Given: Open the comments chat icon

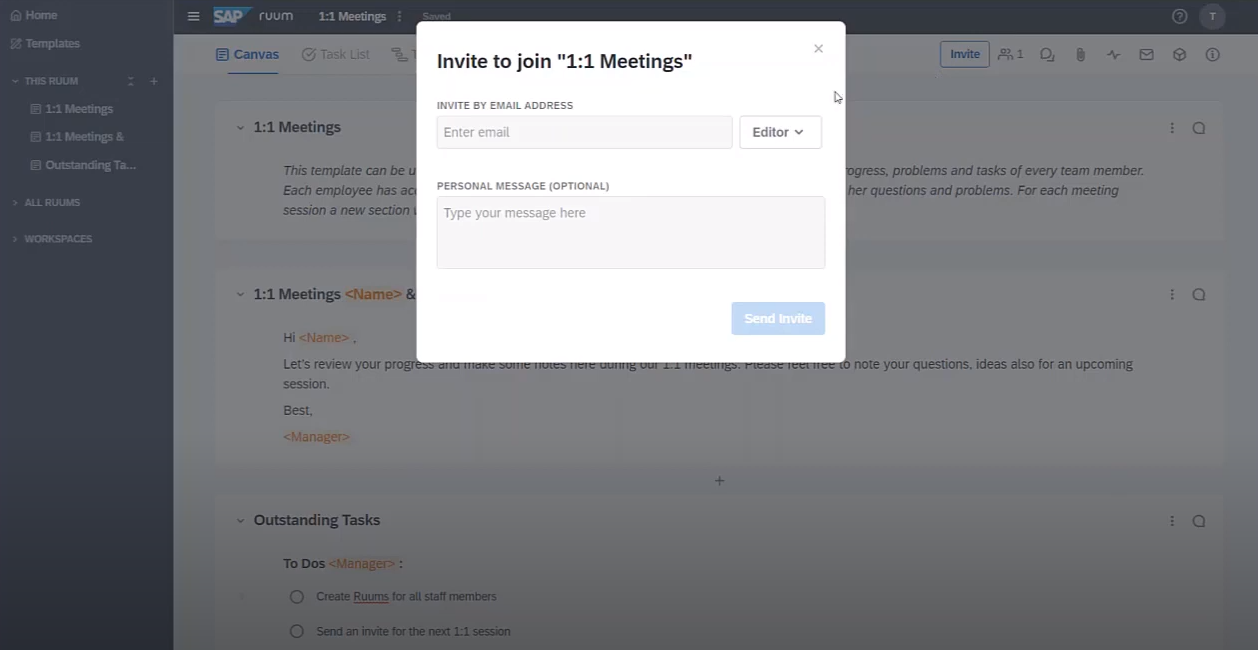Looking at the screenshot, I should click(1047, 55).
